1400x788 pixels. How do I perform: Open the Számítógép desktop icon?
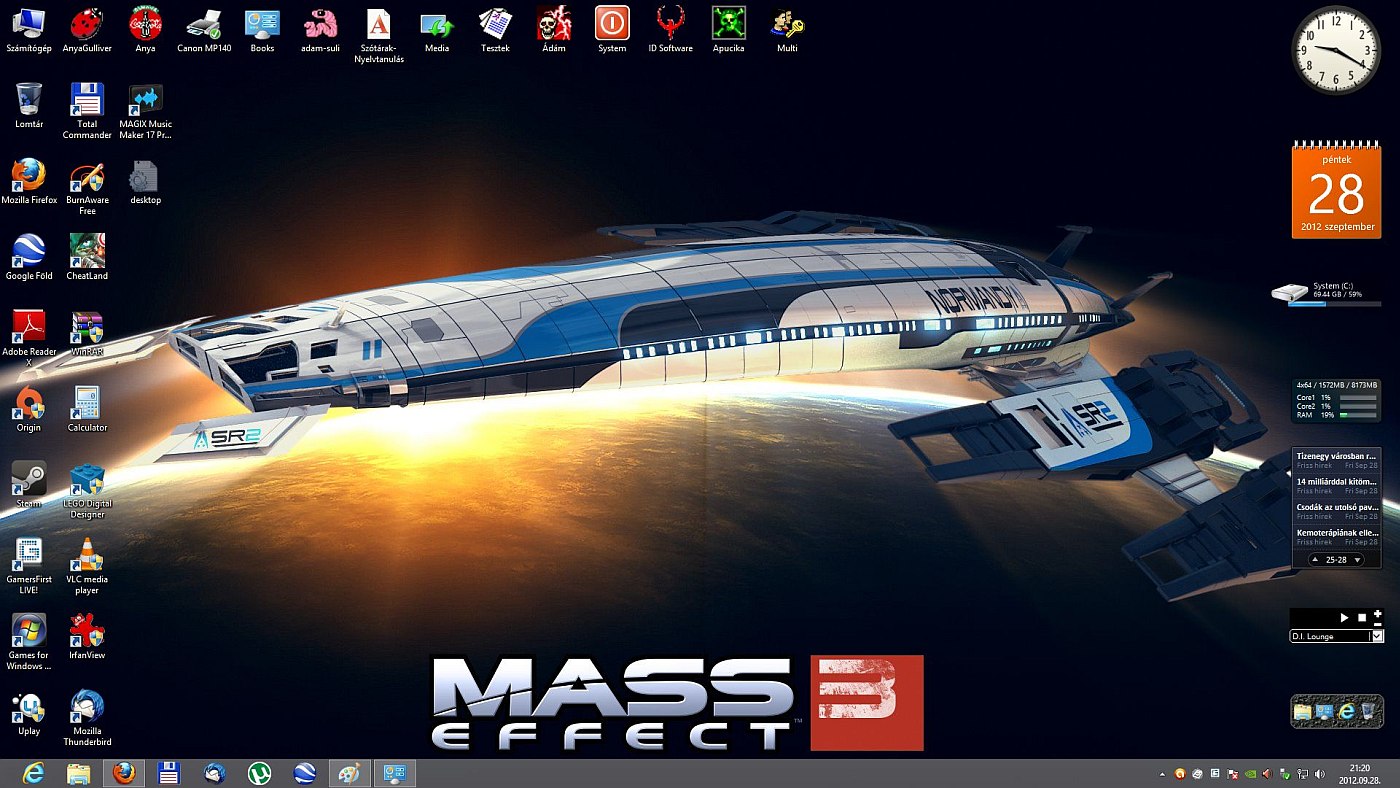pos(29,30)
